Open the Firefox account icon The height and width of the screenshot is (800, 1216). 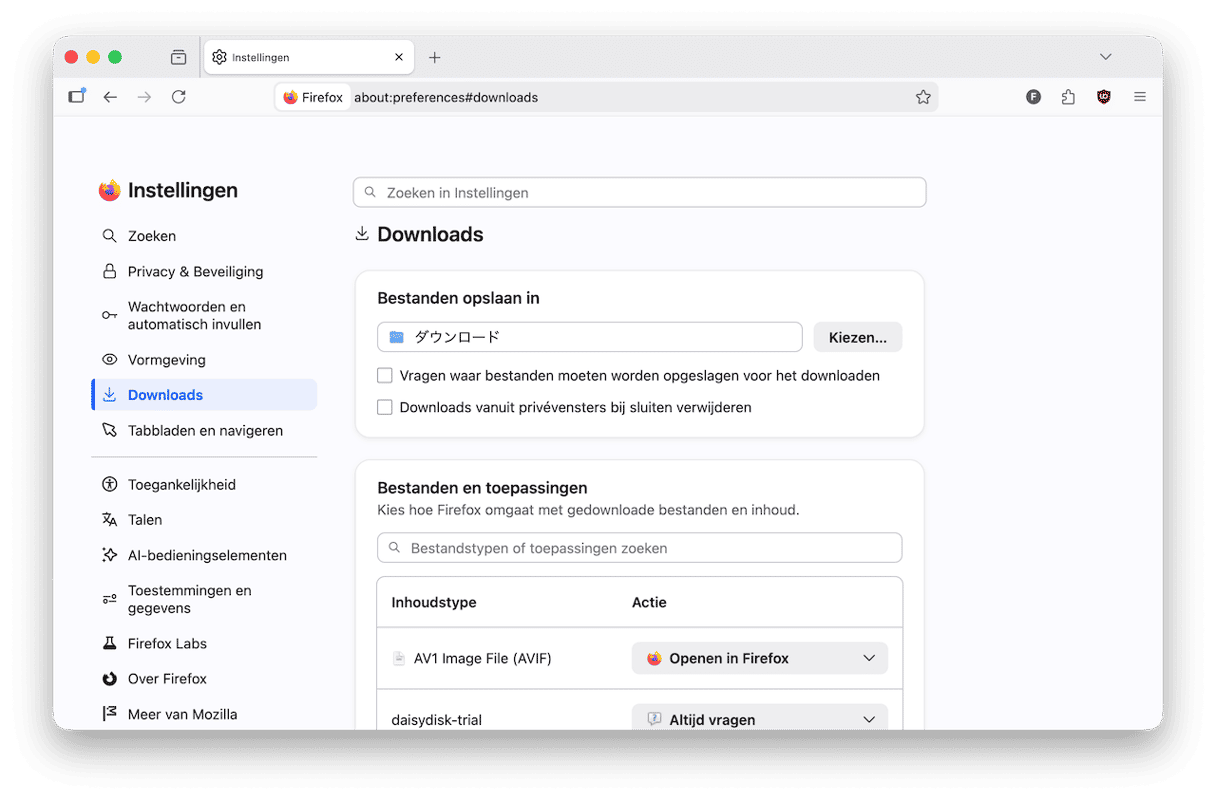tap(1034, 97)
